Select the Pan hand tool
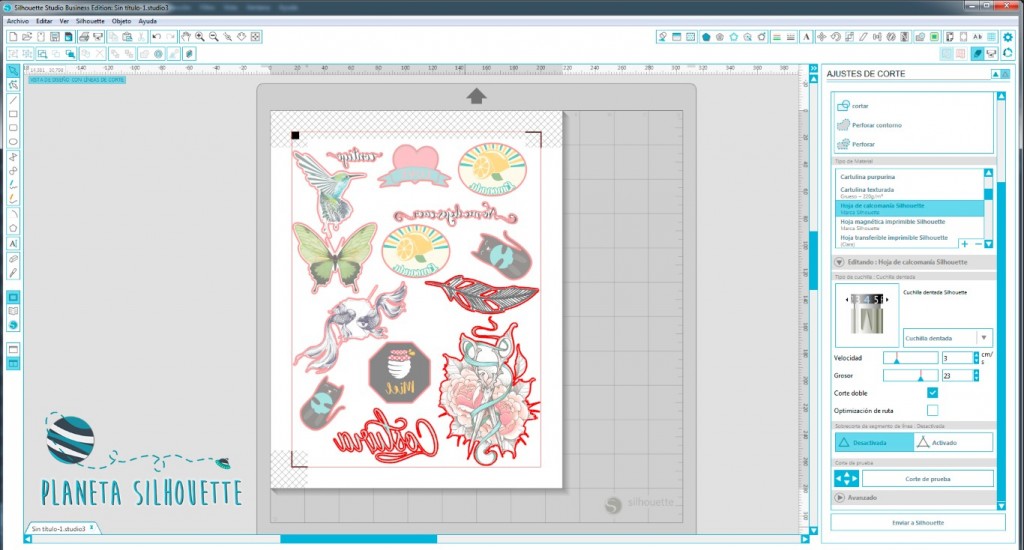The image size is (1024, 550). pyautogui.click(x=185, y=37)
